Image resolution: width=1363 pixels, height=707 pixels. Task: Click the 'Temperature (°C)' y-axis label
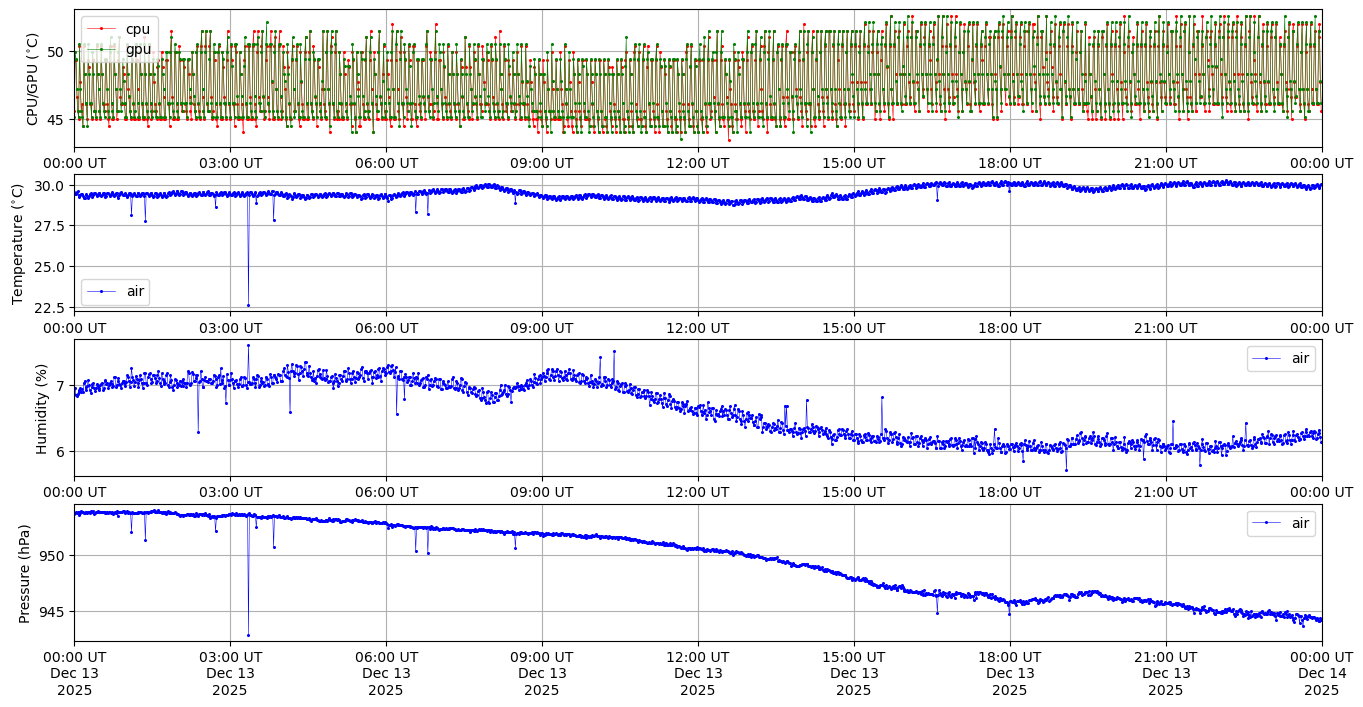coord(17,242)
